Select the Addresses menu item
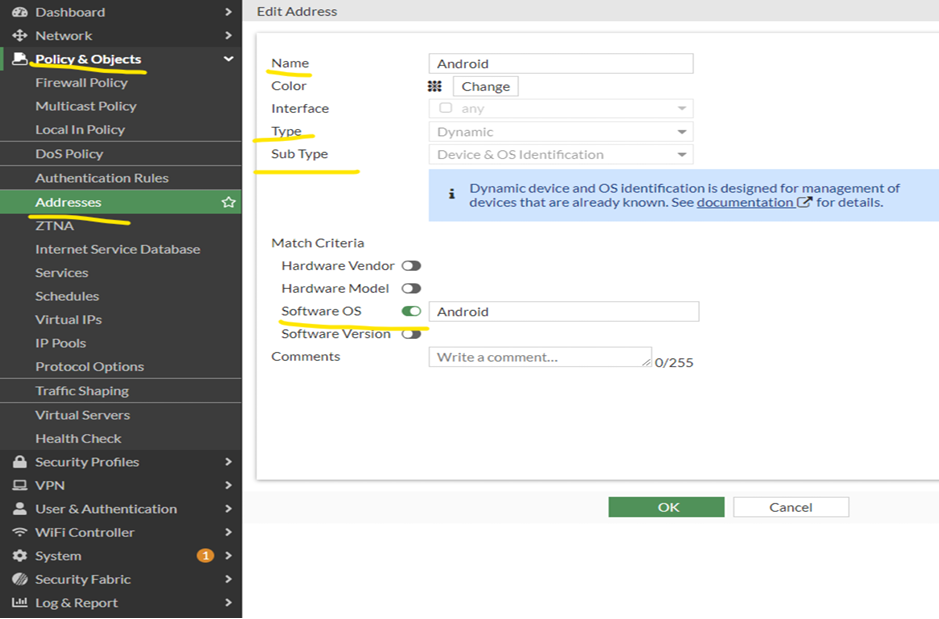 (121, 202)
